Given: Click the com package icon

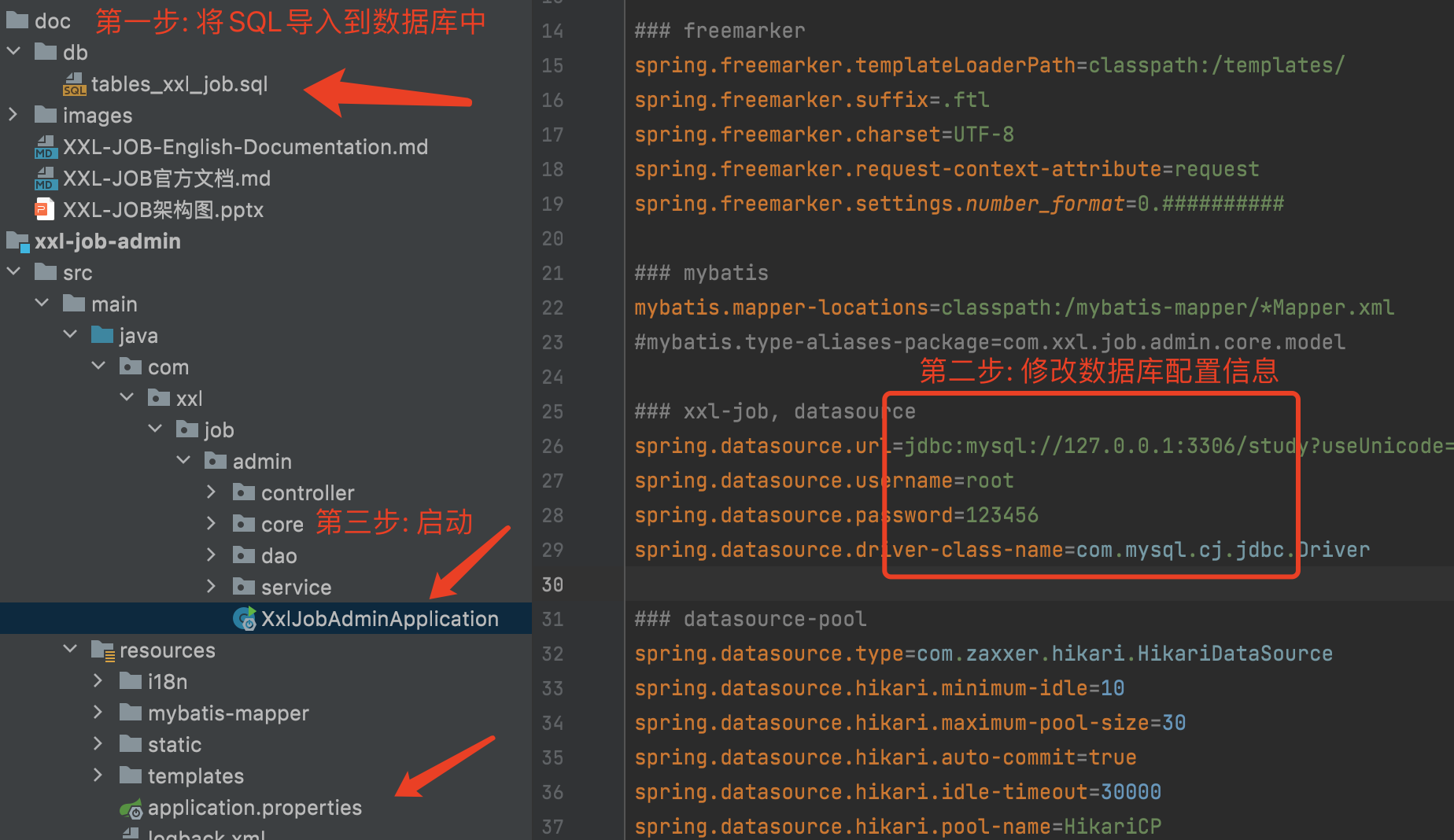Looking at the screenshot, I should coord(131,367).
